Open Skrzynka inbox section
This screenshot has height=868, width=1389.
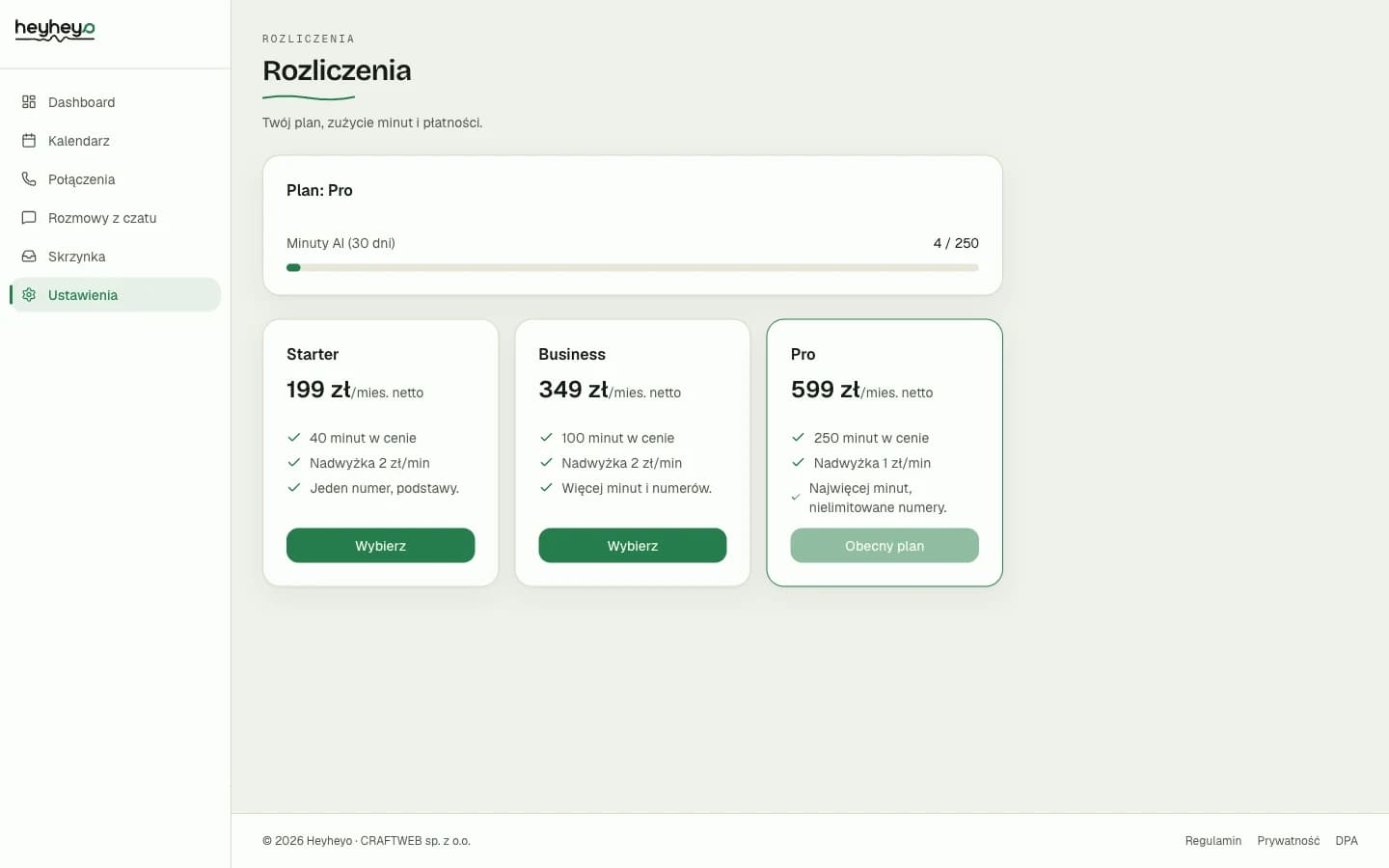(116, 257)
